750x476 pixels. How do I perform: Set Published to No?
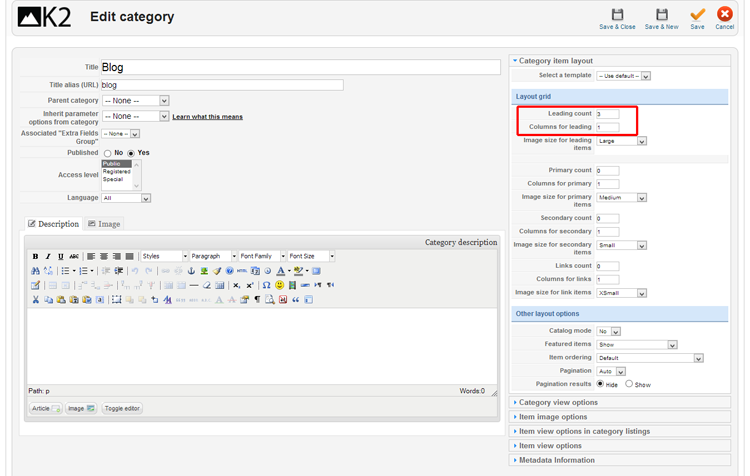[108, 153]
